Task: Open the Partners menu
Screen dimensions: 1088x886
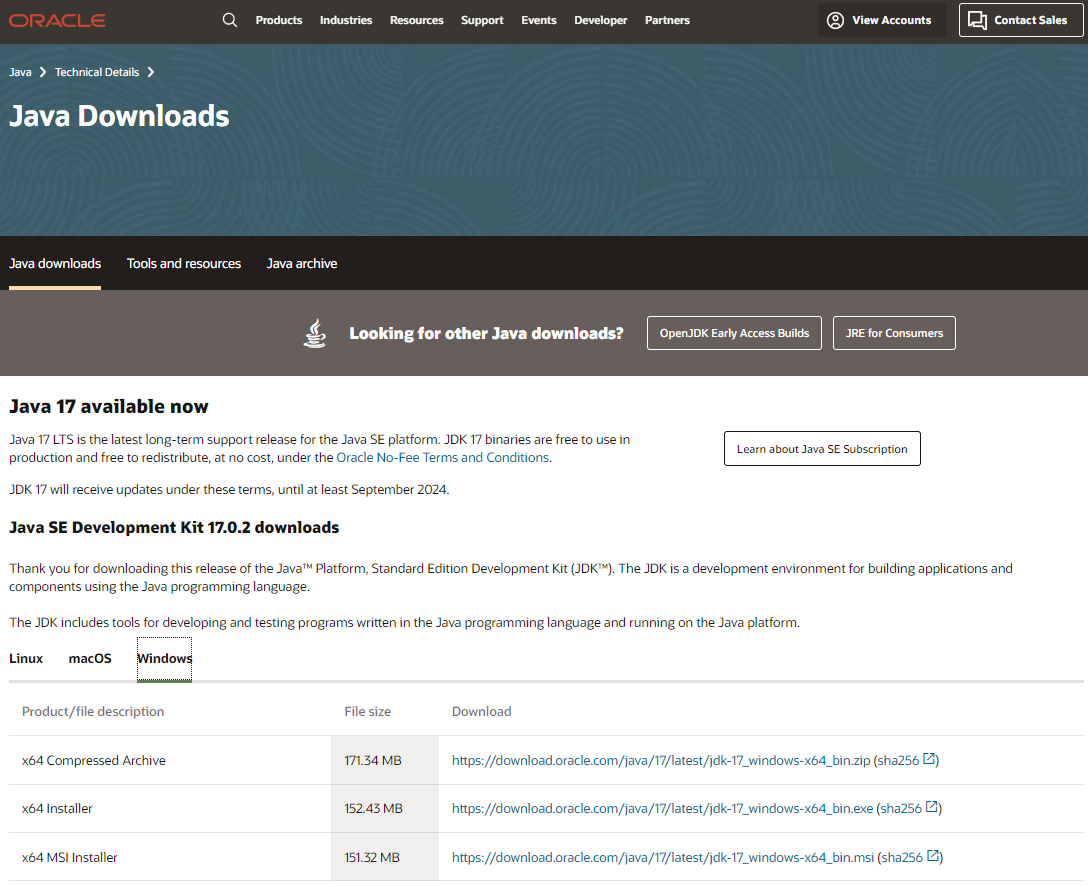Action: [667, 20]
